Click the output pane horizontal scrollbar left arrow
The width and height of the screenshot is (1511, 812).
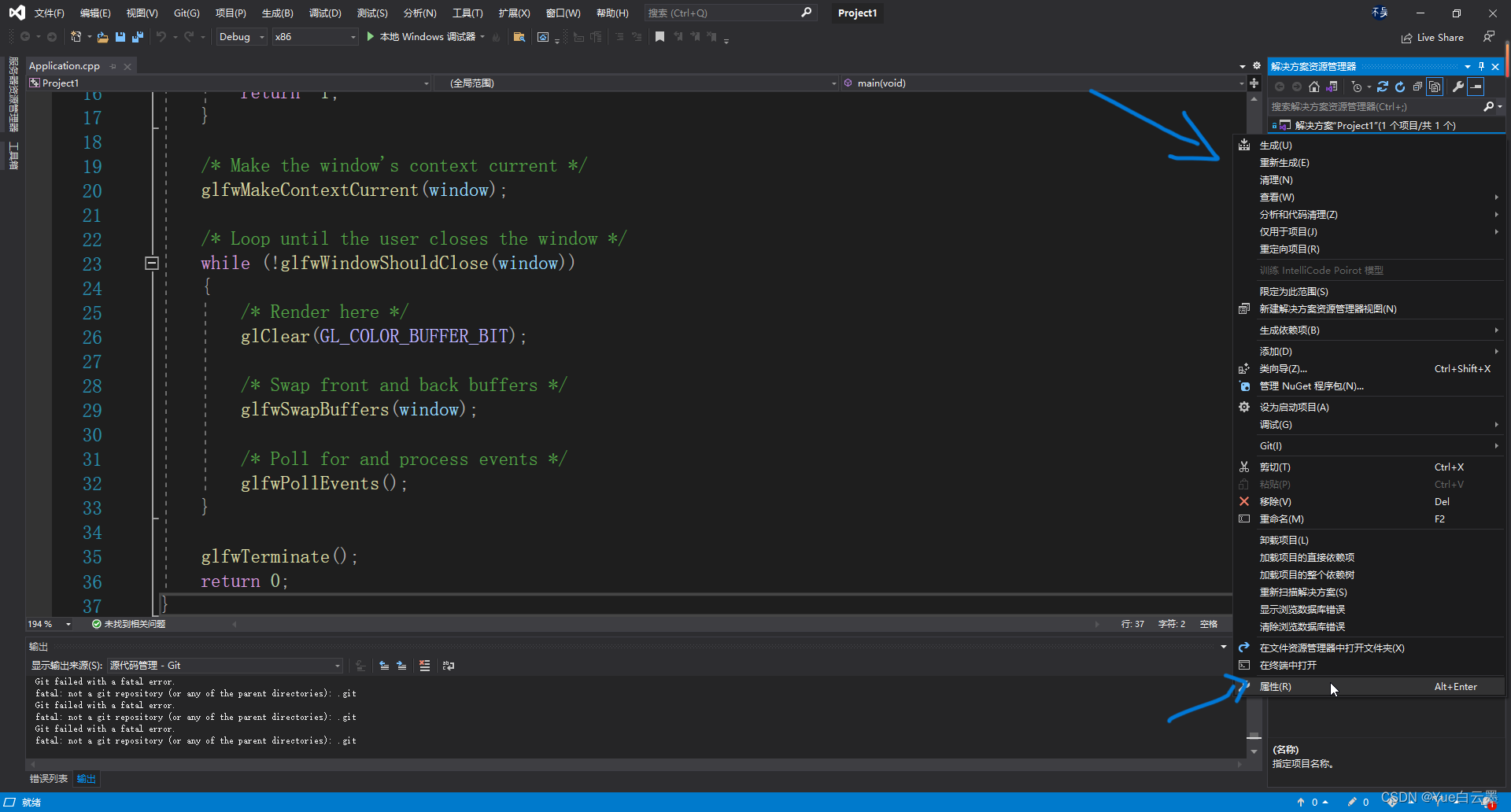click(x=32, y=764)
